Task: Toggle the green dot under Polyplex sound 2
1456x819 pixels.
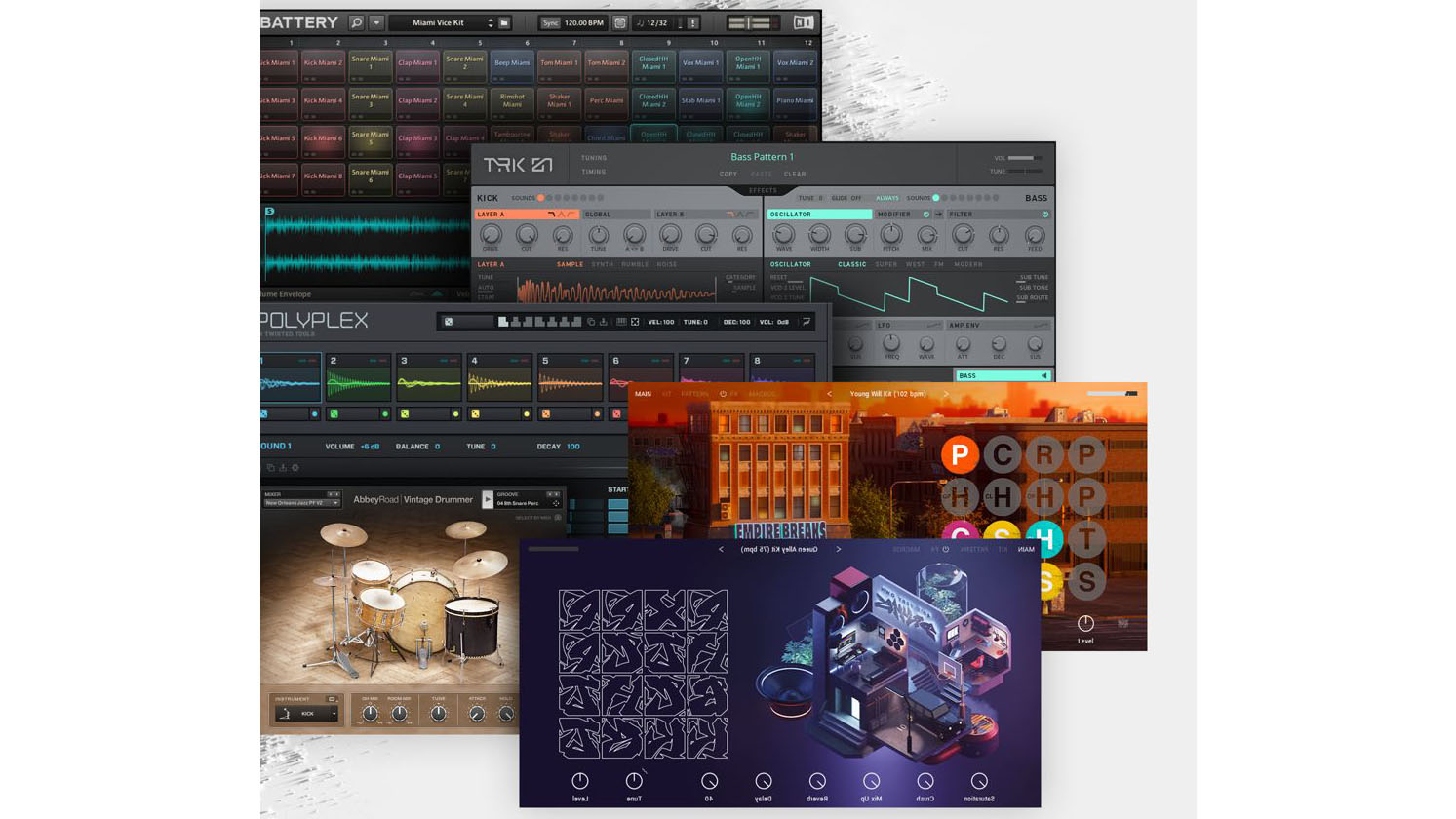Action: (x=385, y=414)
